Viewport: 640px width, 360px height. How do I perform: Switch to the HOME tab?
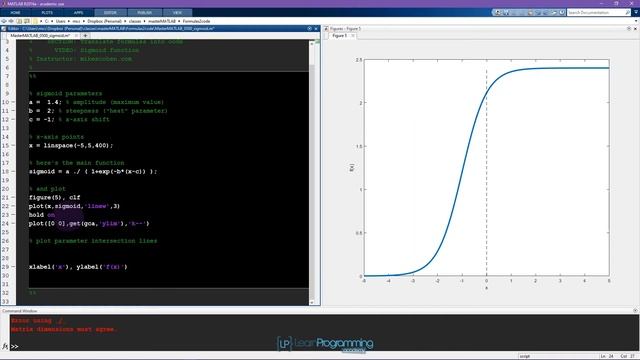(x=15, y=13)
